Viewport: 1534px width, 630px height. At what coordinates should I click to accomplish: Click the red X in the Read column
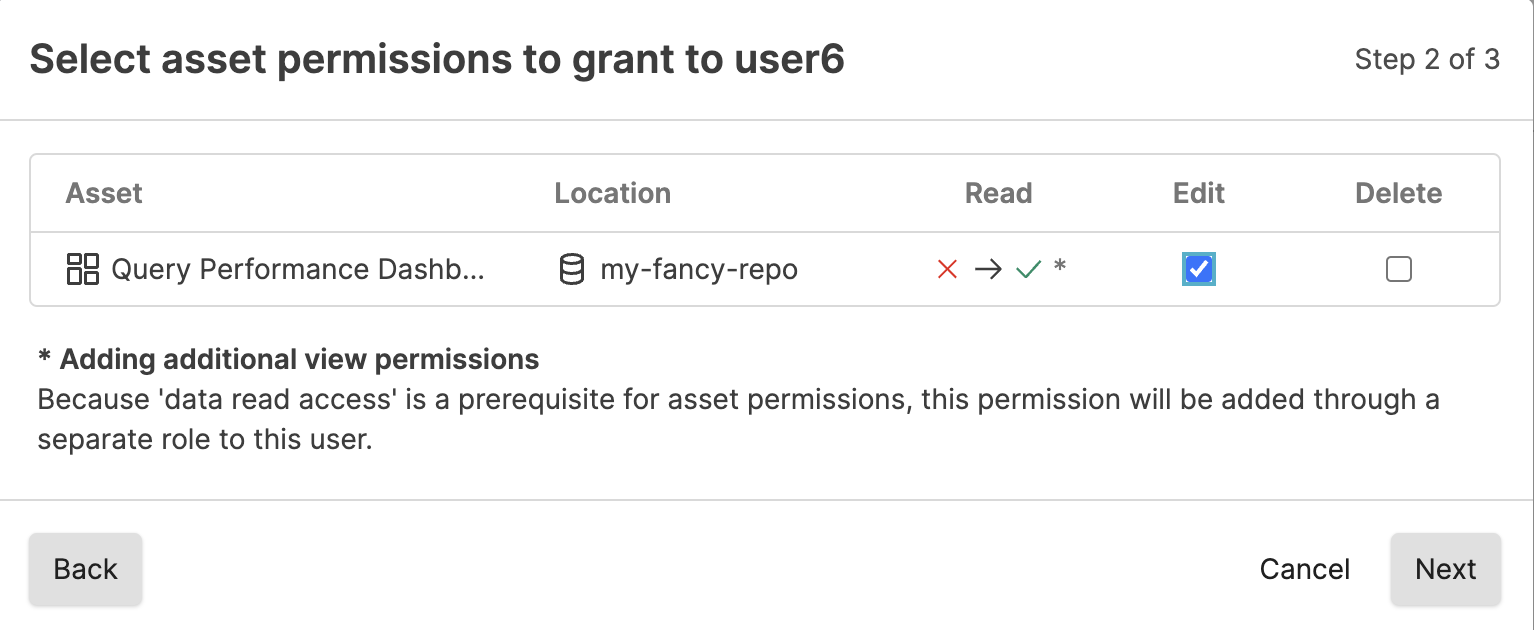(946, 268)
